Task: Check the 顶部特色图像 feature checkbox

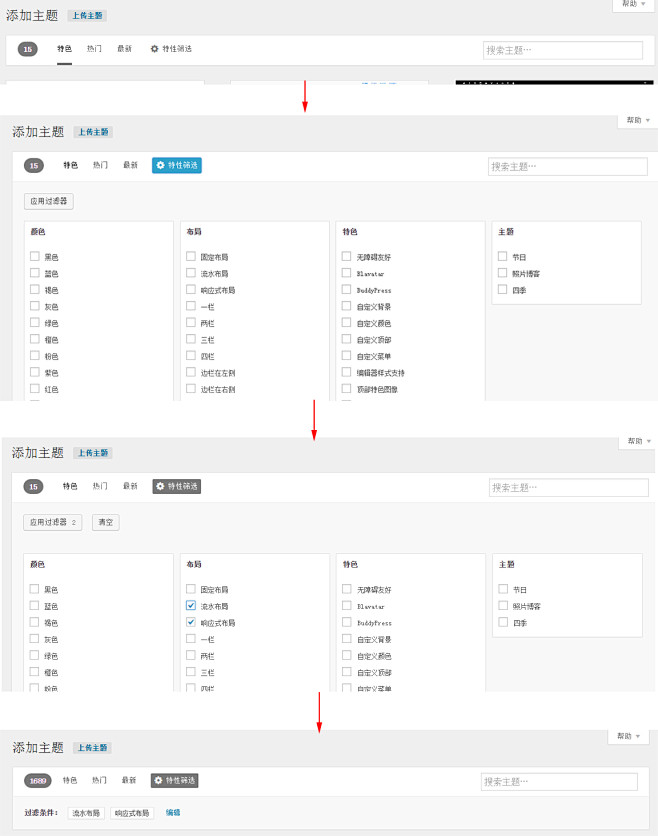Action: tap(347, 389)
